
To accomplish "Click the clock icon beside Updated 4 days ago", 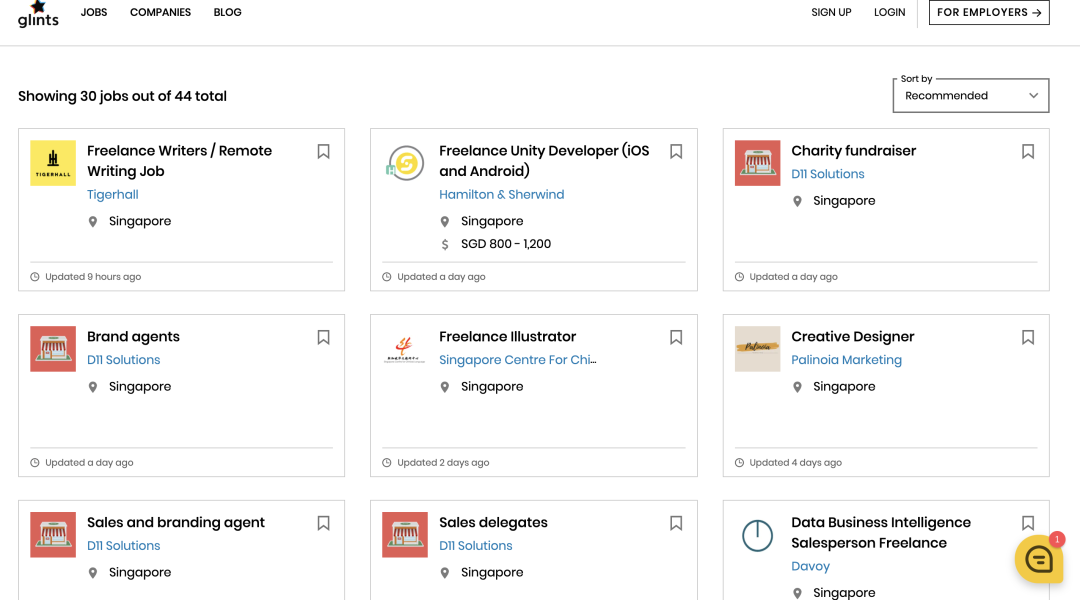I will (740, 463).
